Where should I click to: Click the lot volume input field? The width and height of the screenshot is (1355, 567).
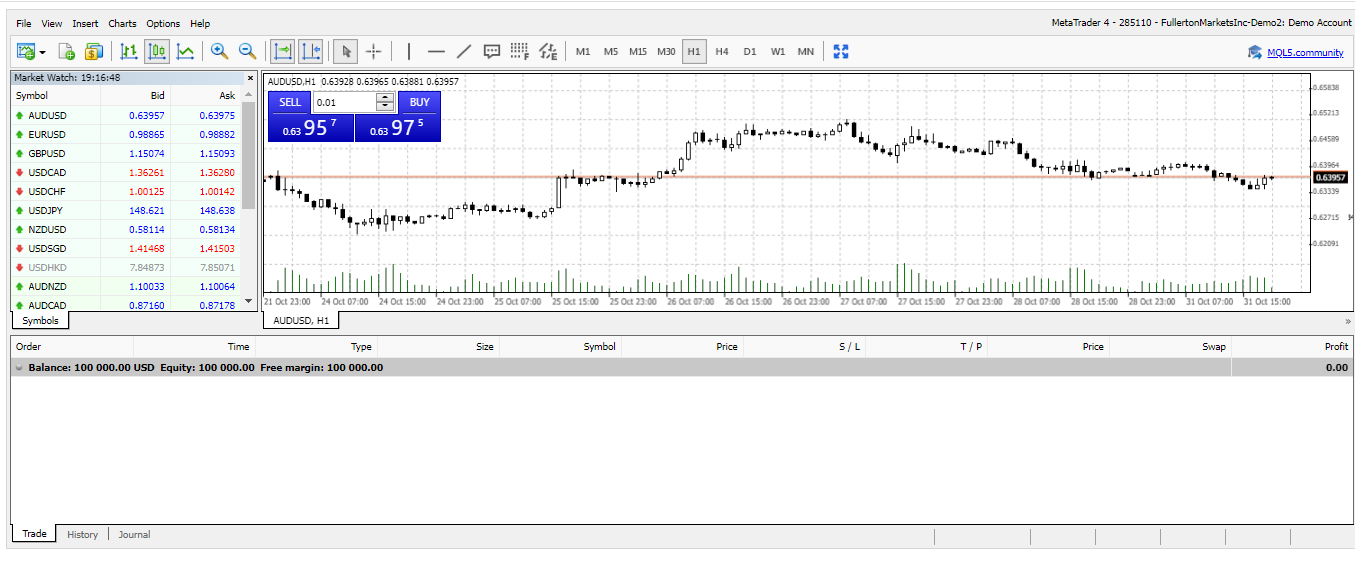344,102
